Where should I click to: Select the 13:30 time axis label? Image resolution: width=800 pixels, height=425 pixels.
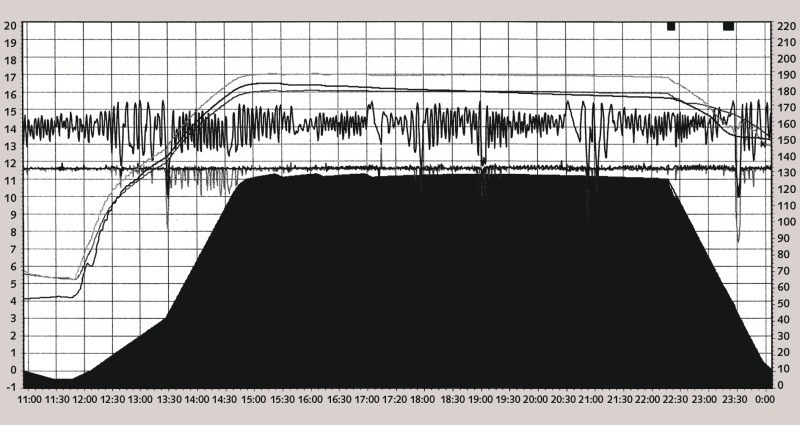pyautogui.click(x=170, y=399)
